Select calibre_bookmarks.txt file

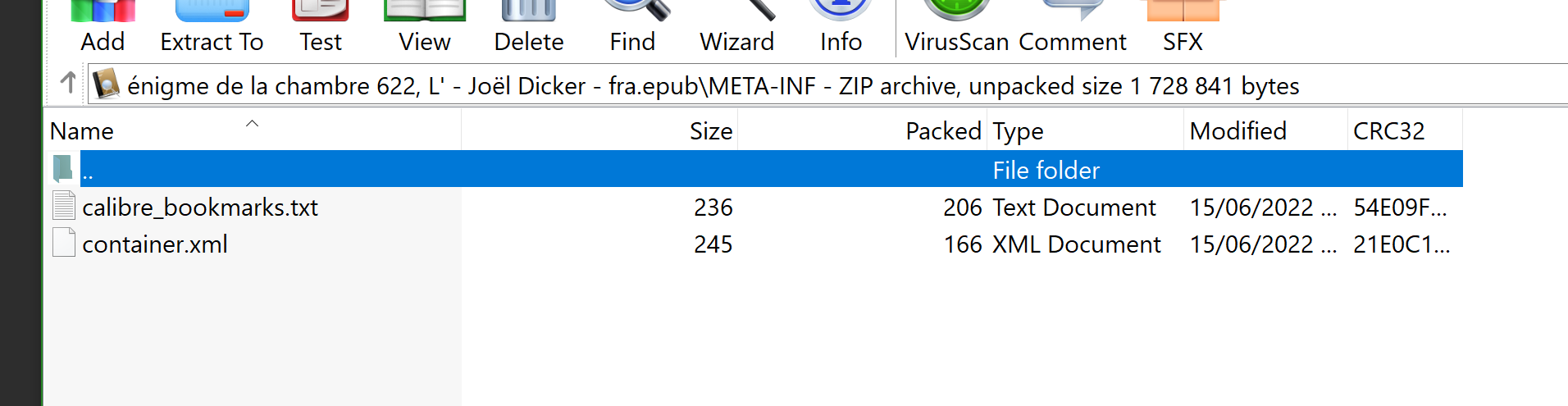coord(200,208)
